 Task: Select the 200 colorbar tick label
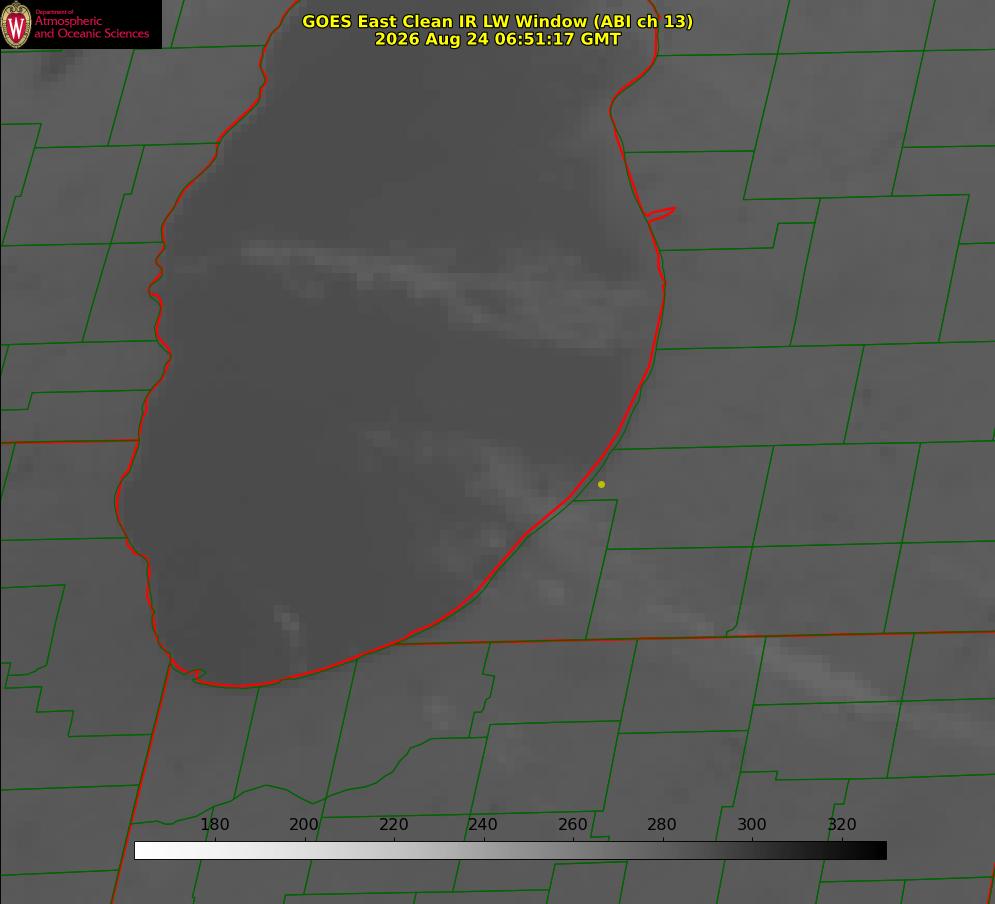[x=304, y=824]
